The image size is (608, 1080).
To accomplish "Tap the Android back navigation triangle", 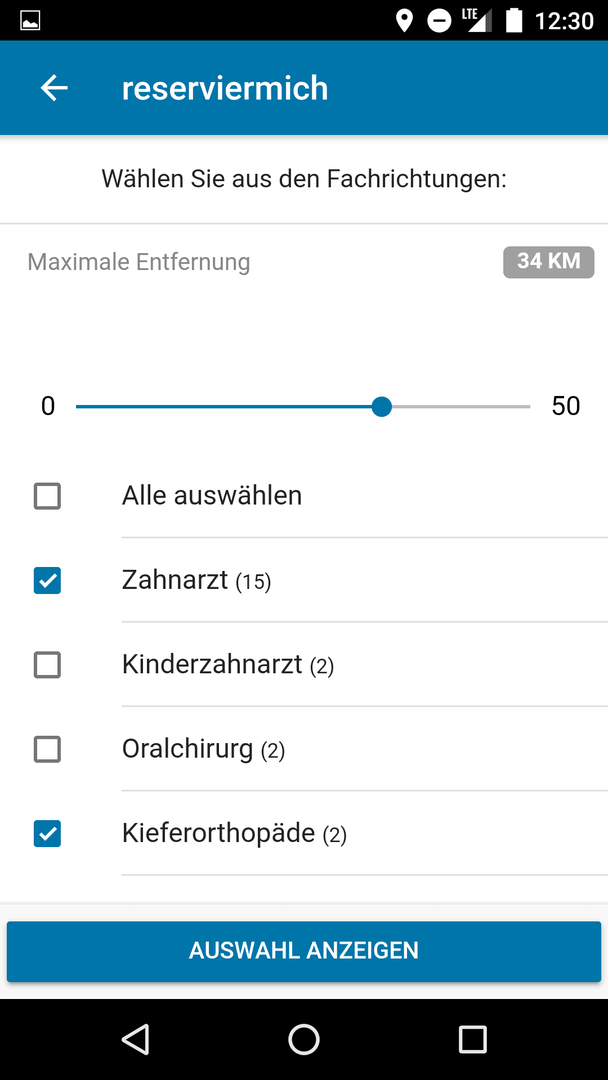I will pyautogui.click(x=135, y=1039).
